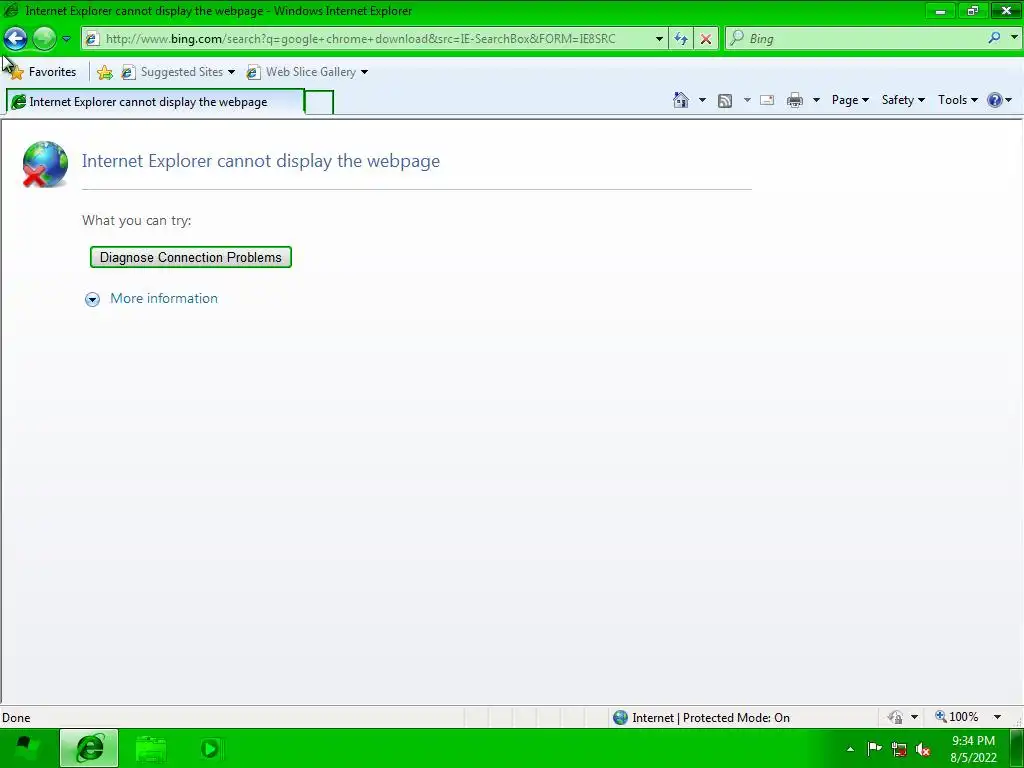Open Windows Explorer from the taskbar

click(x=151, y=749)
